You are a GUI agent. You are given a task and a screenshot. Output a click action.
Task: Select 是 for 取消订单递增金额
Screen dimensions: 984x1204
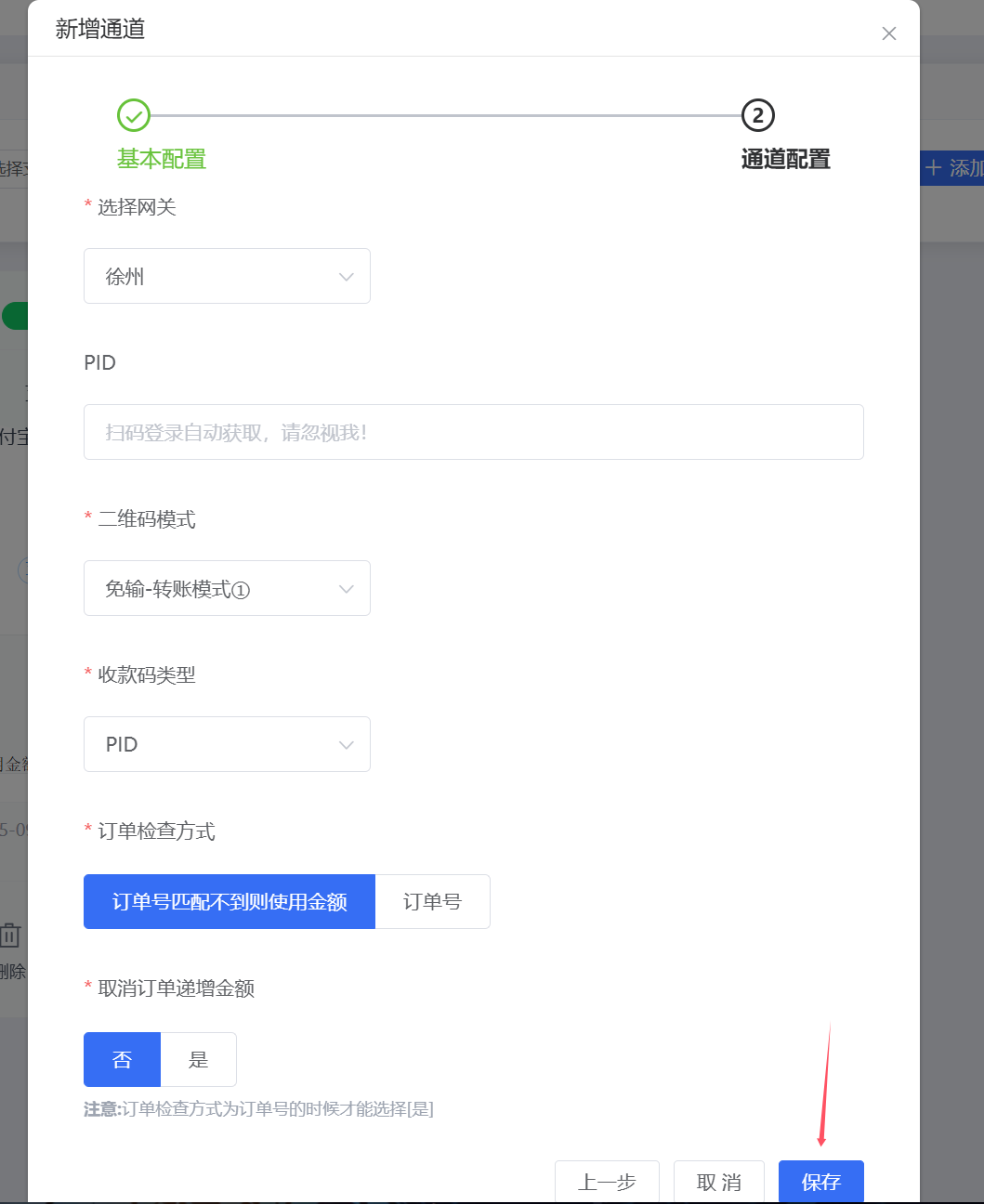pos(198,1059)
